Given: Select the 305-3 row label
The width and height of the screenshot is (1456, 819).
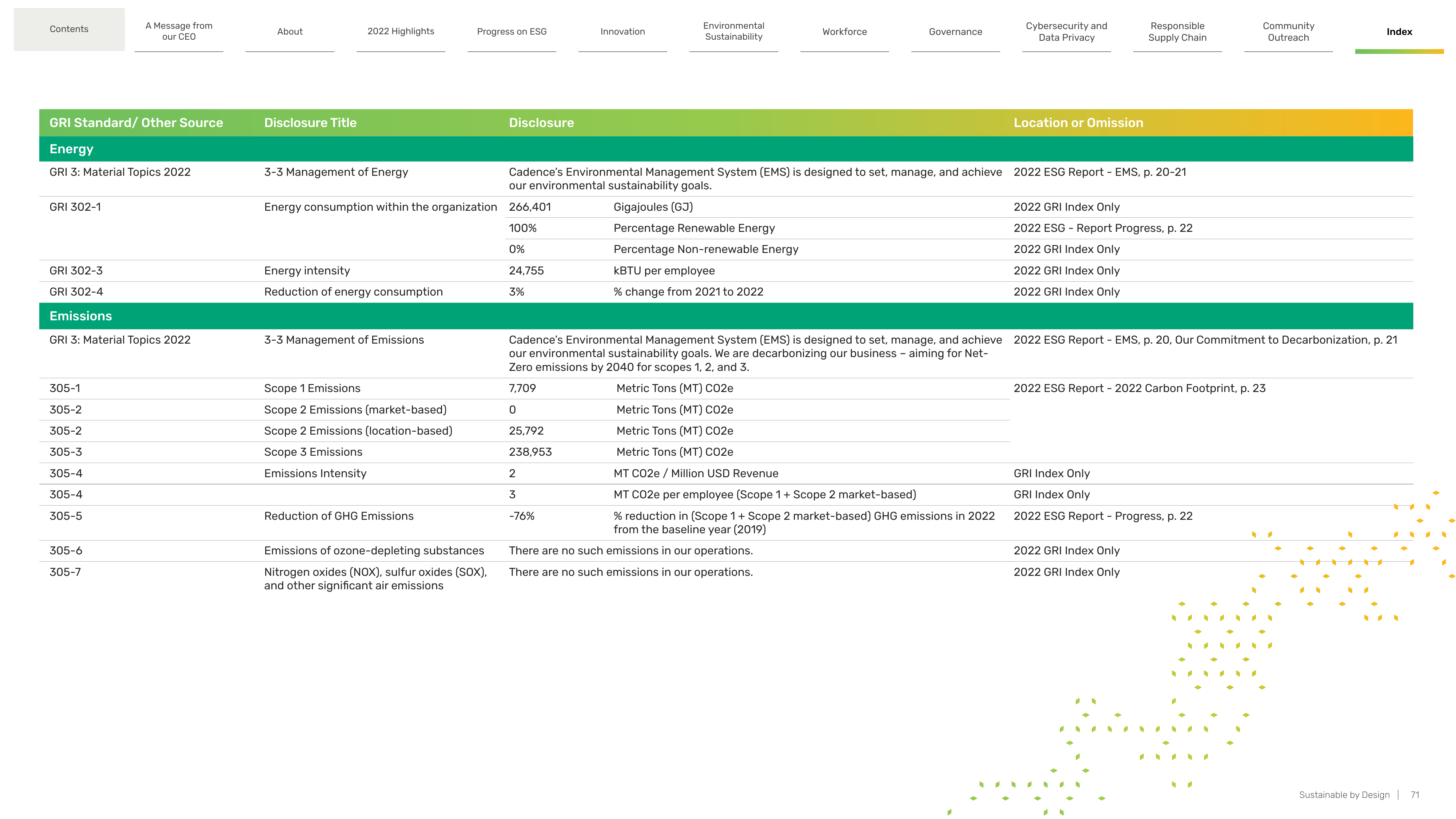Looking at the screenshot, I should coord(65,452).
